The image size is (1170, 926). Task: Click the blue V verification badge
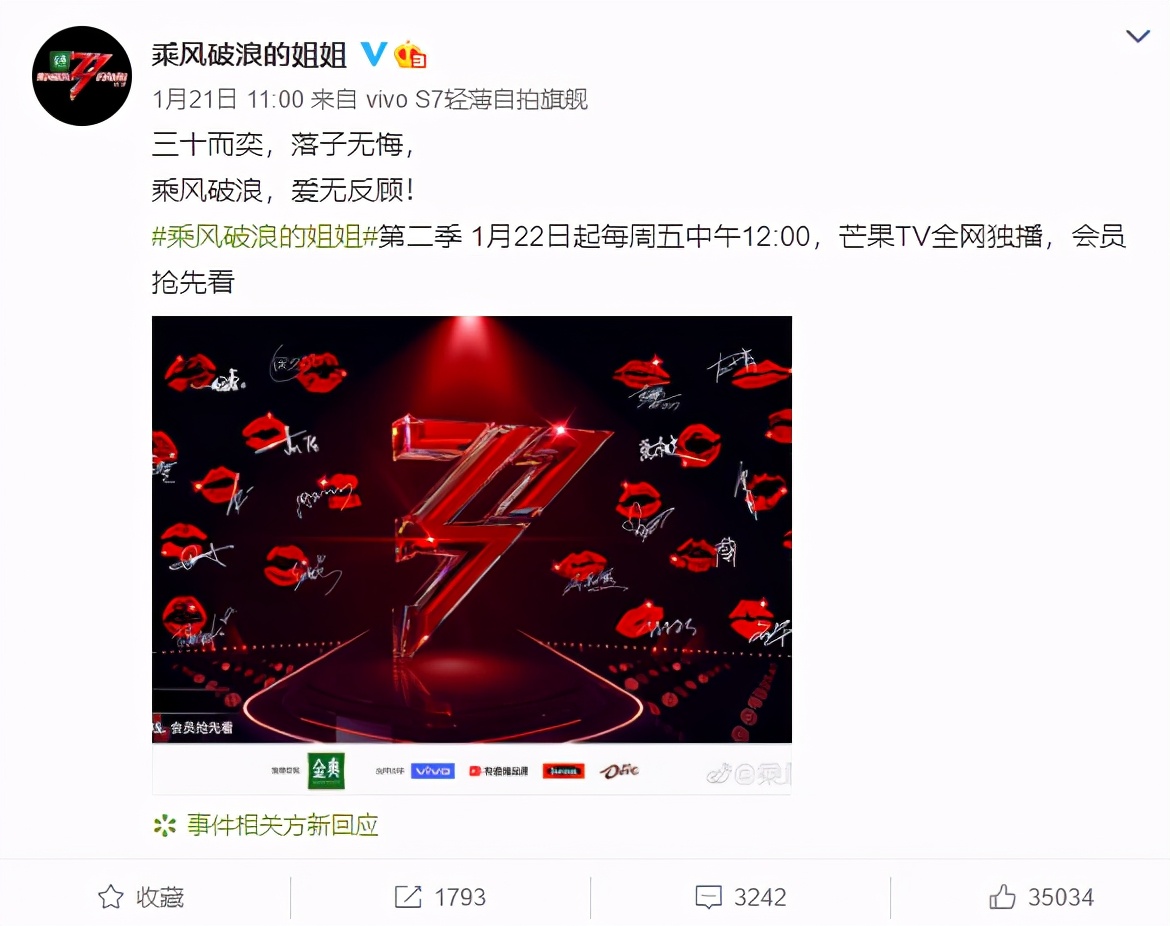click(373, 54)
